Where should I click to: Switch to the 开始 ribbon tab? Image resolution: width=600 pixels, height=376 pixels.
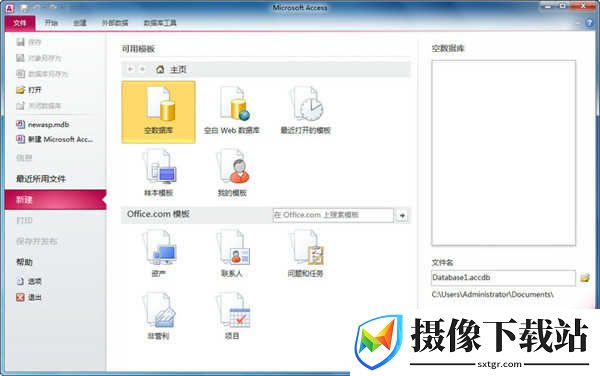coord(51,23)
